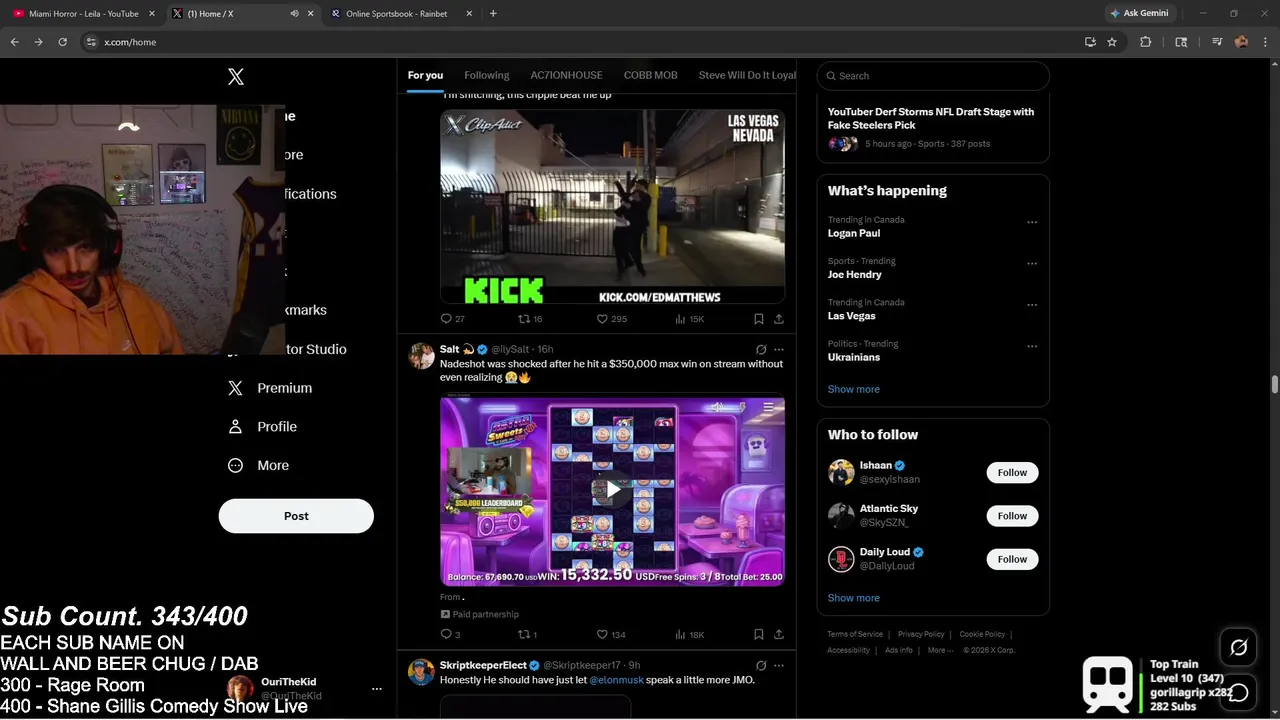Open the floating messages chat button
This screenshot has width=1280, height=720.
pos(1238,692)
